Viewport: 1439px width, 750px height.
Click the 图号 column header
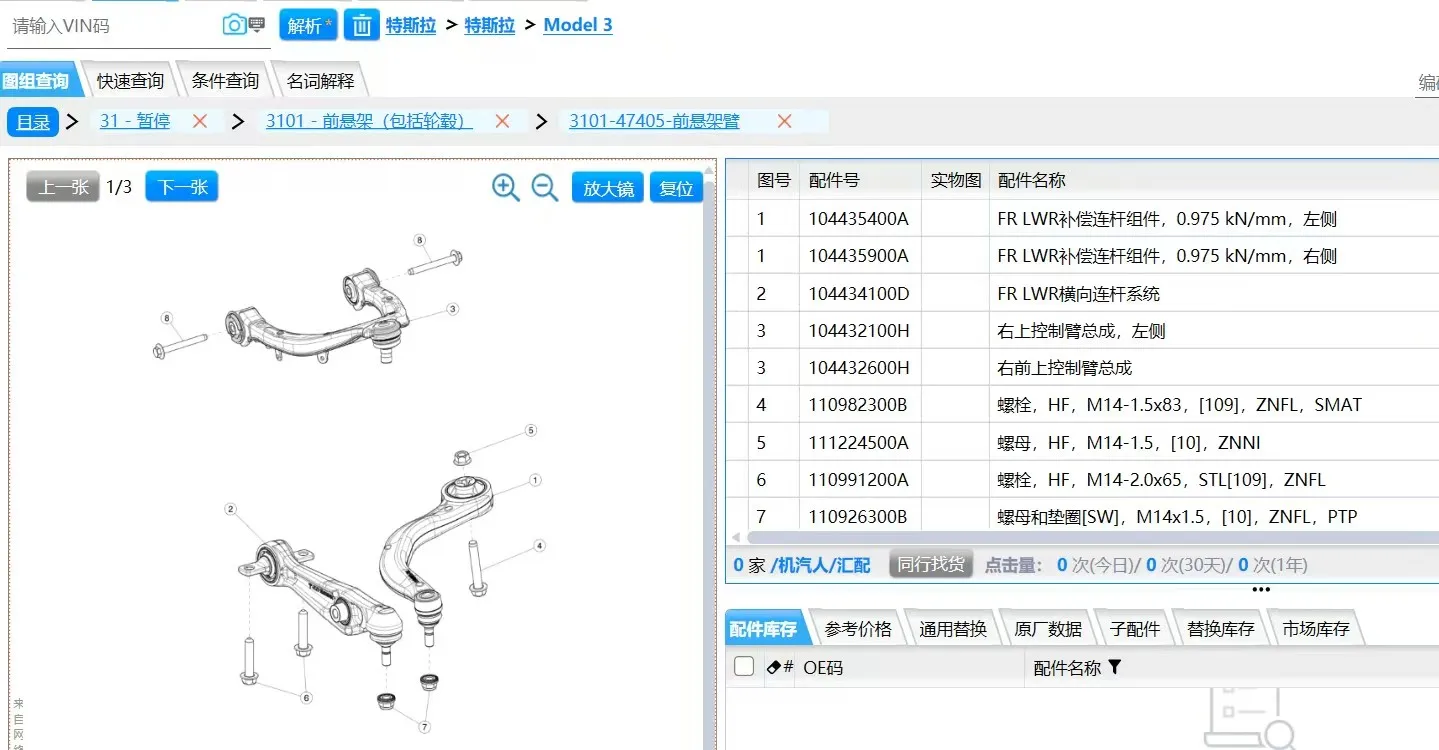774,180
